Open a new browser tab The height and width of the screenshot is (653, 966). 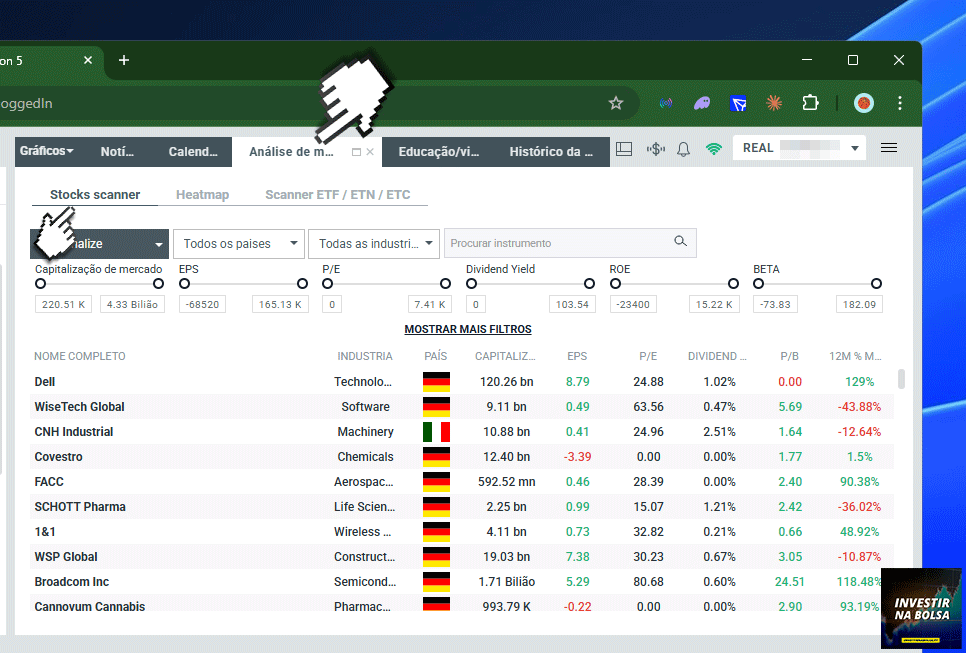click(124, 60)
